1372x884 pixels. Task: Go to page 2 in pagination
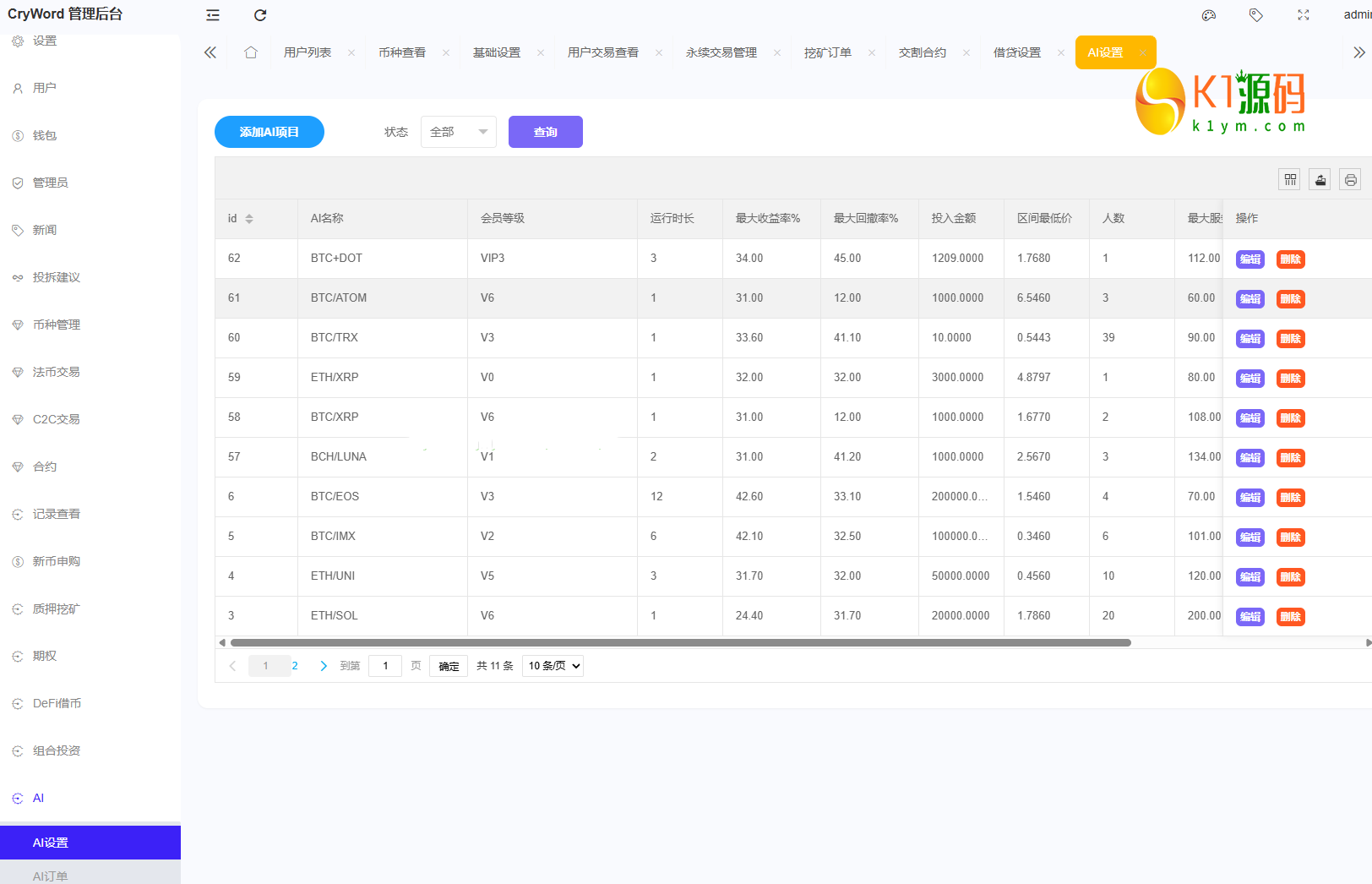click(x=295, y=666)
